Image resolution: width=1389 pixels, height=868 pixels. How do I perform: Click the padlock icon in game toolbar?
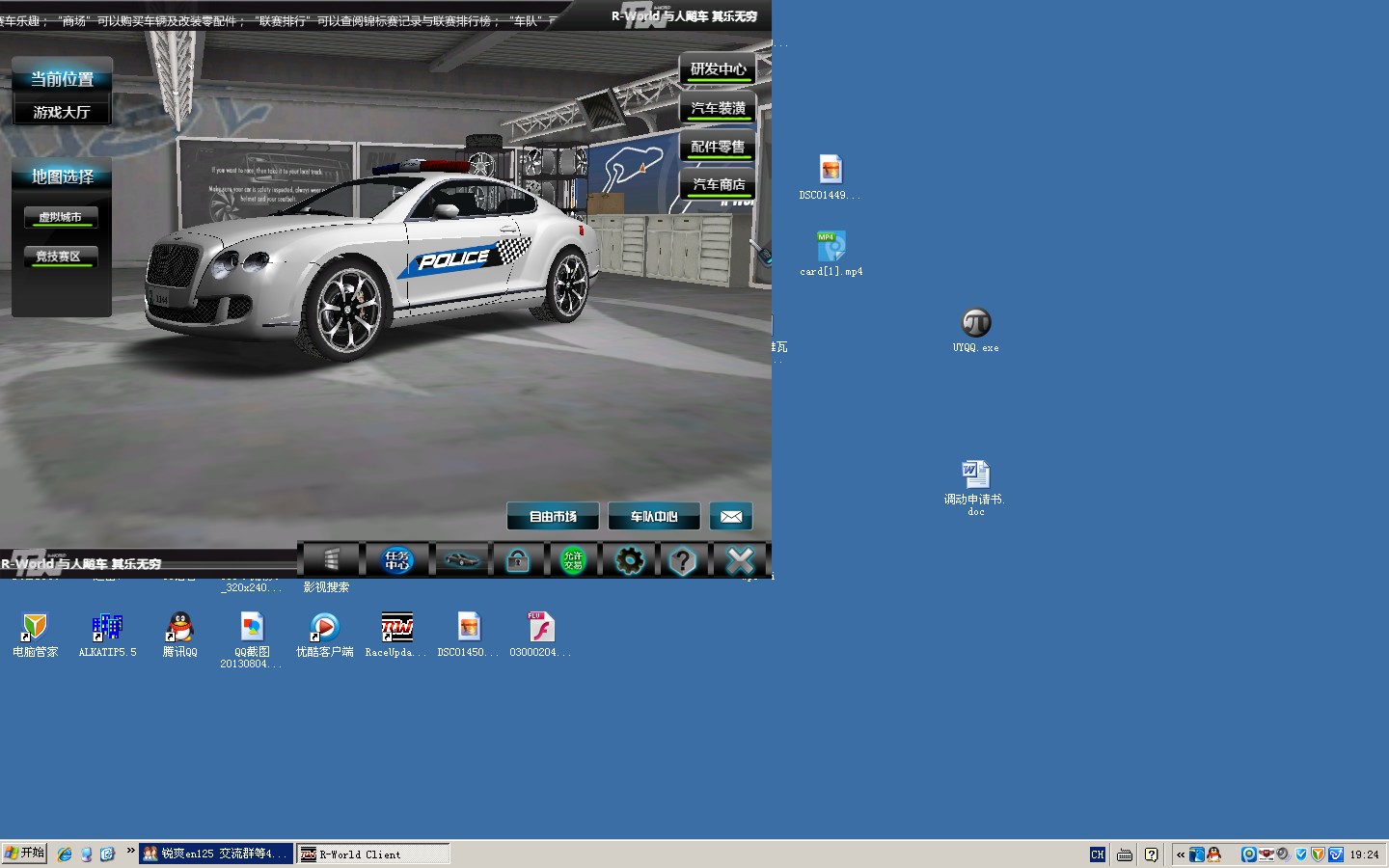tap(518, 559)
